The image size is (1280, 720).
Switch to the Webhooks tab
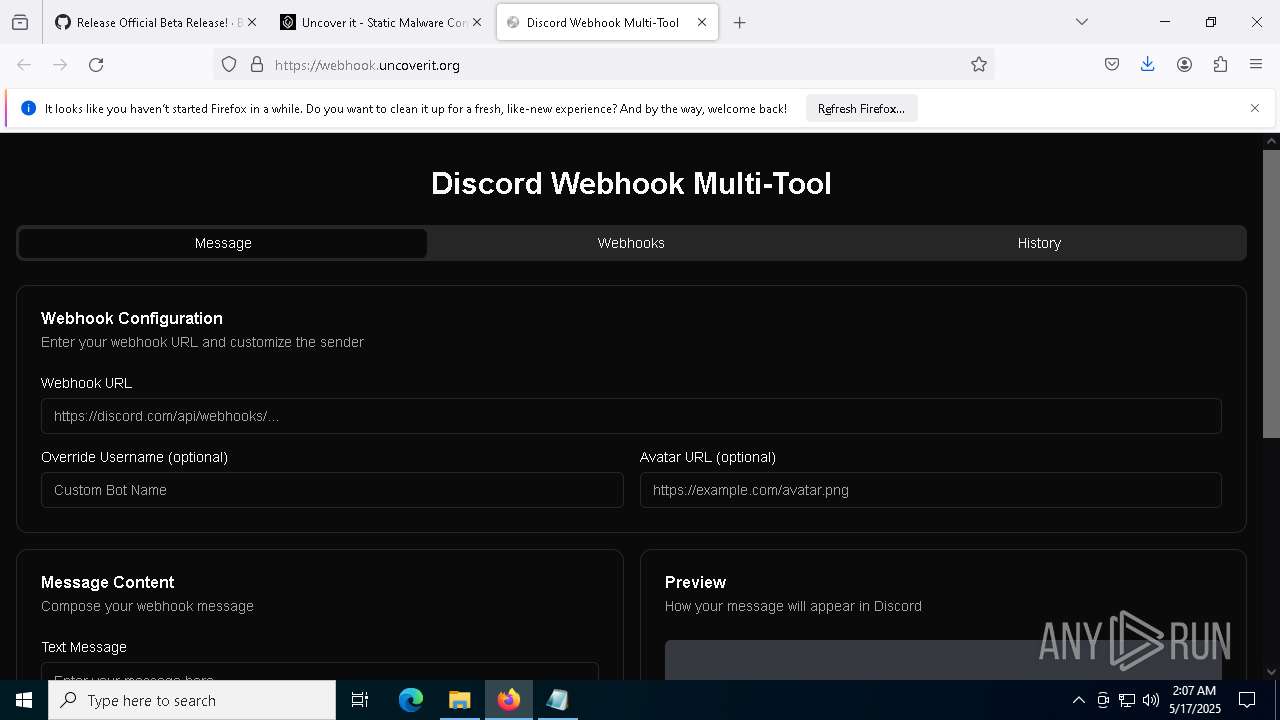631,243
